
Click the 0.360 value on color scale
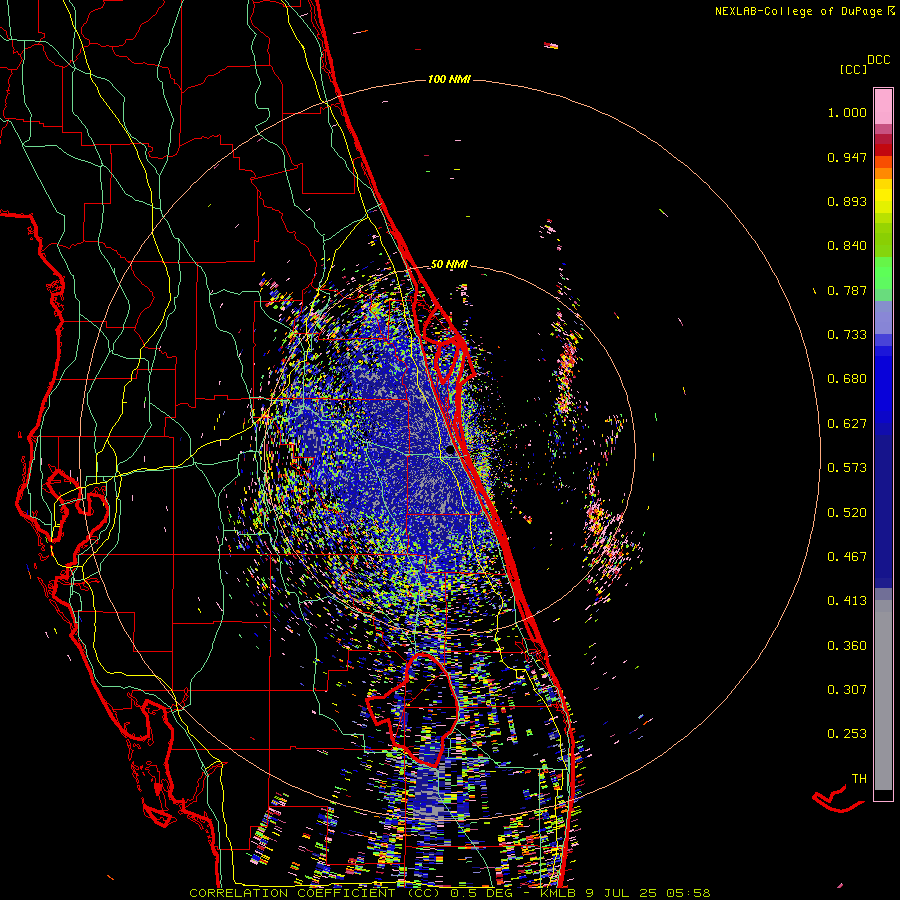coord(847,646)
